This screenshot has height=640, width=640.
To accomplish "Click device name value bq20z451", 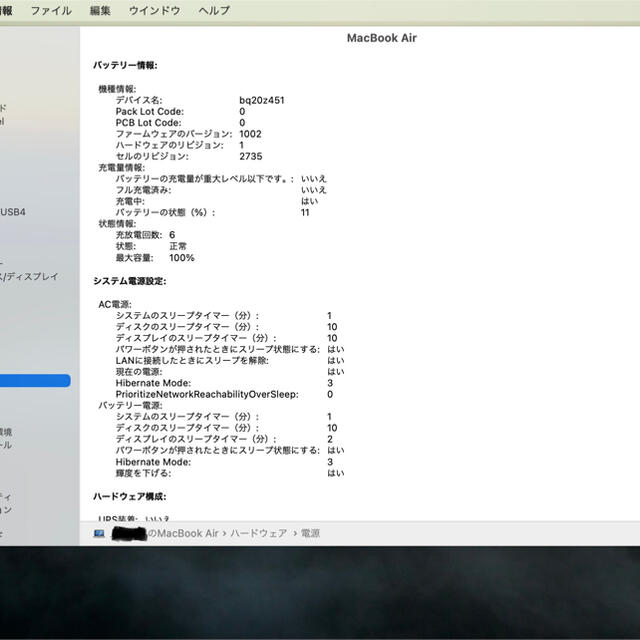I will pos(262,100).
